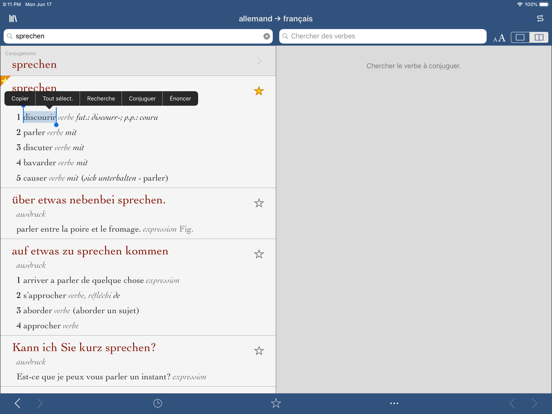Go forward in conjugation panel
552x414 pixels.
(534, 403)
